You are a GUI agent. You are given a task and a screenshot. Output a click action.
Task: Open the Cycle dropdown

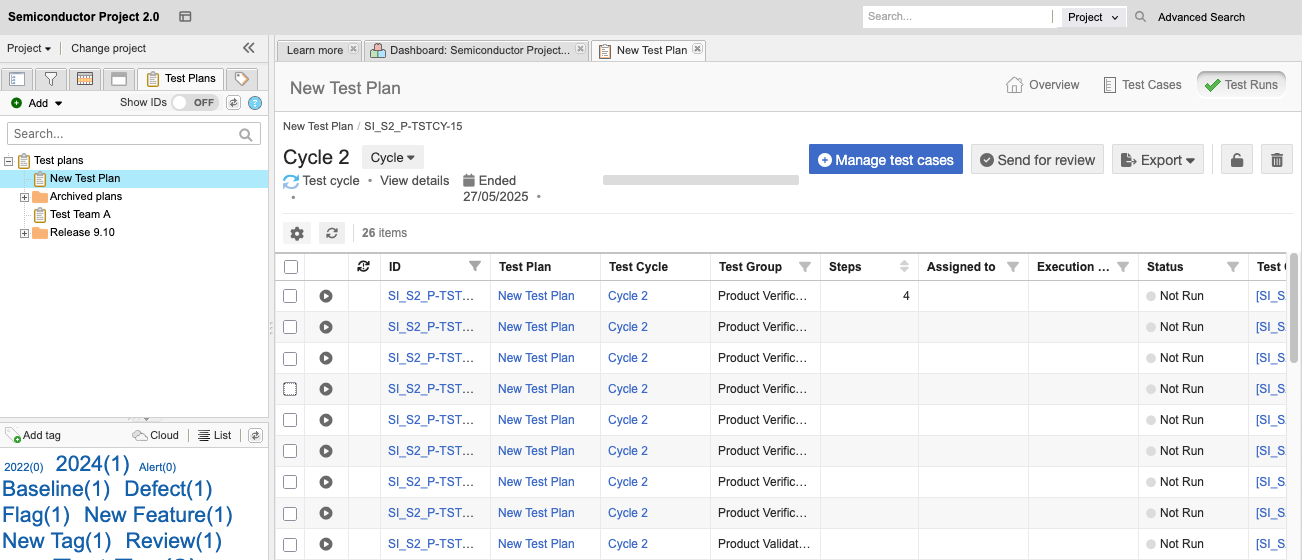click(x=392, y=158)
